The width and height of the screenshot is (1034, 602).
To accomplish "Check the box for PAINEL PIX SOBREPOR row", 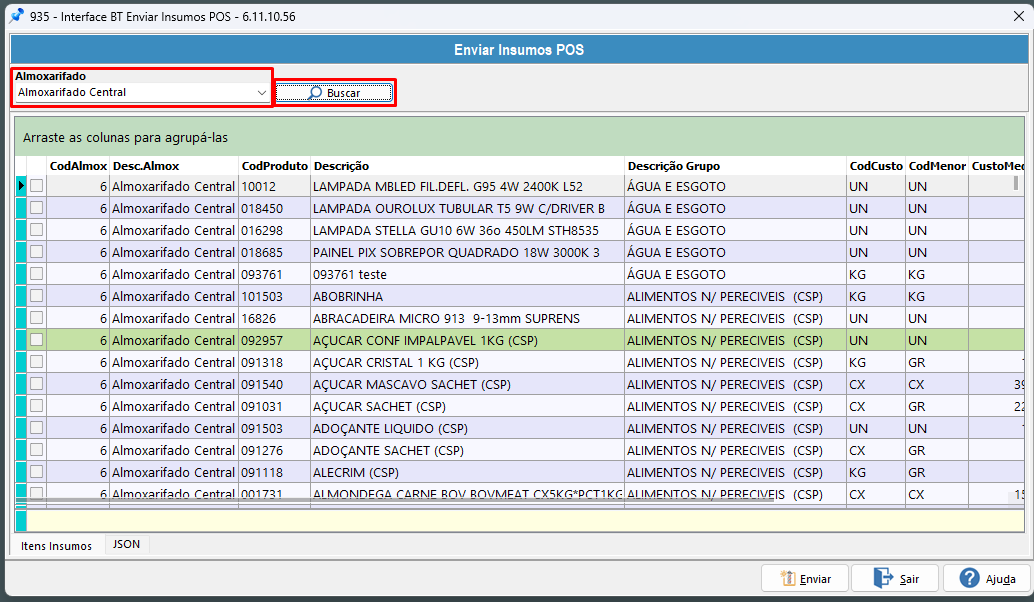I will tap(36, 252).
